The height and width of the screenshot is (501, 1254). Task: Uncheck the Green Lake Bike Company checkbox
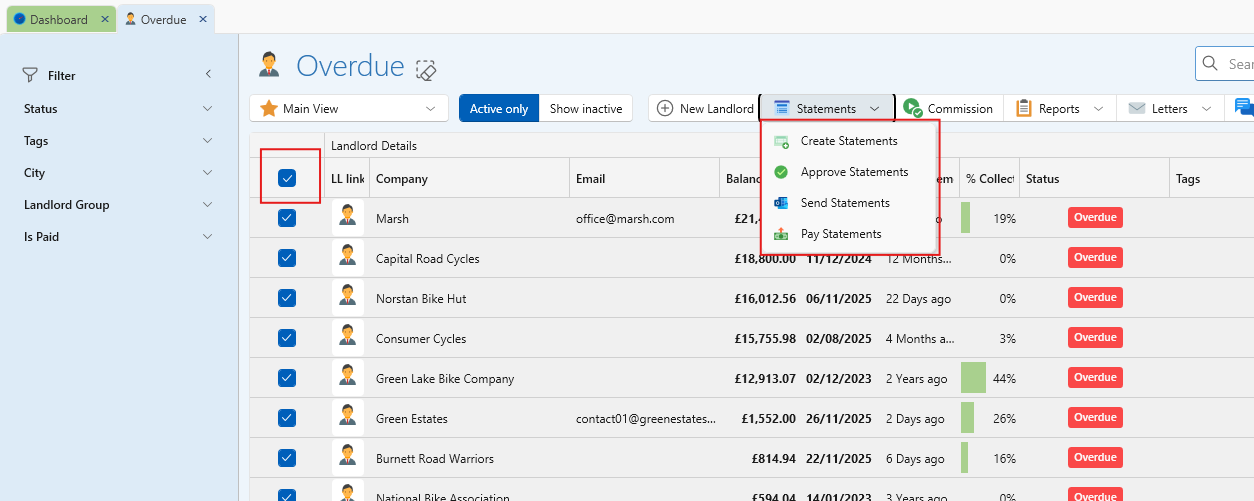point(287,378)
